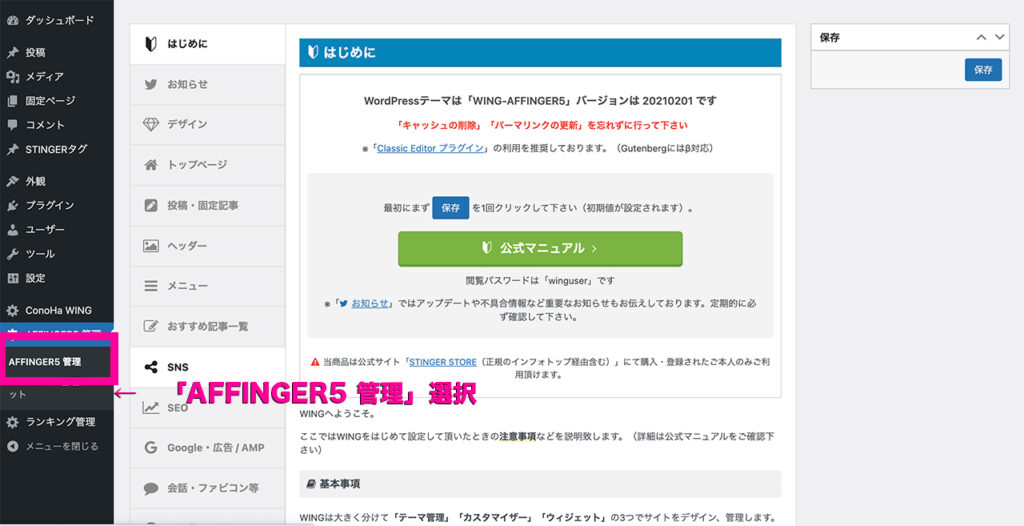Follow the お知らせ Twitter link in notice
1024x526 pixels.
click(x=370, y=303)
